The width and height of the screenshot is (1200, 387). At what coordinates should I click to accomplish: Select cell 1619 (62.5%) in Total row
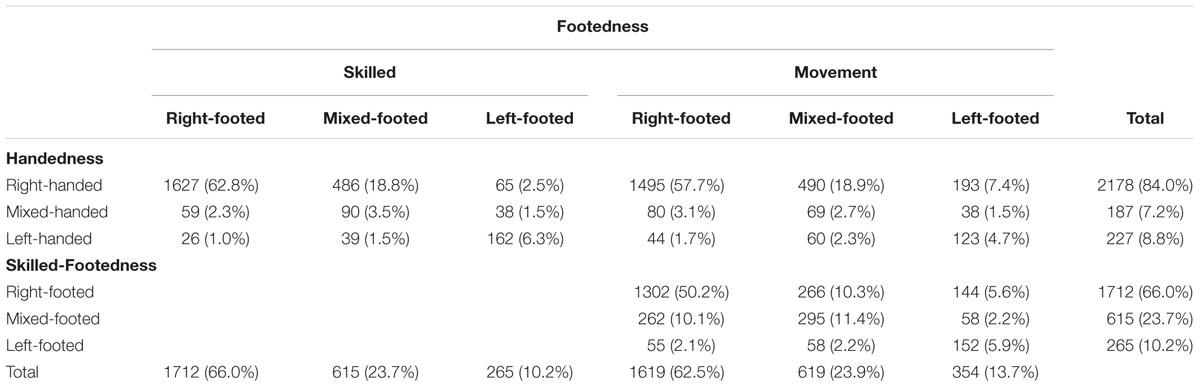coord(680,372)
